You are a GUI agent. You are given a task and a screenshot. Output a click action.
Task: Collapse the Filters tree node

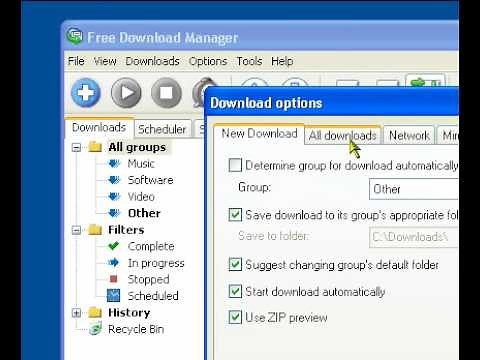[76, 230]
